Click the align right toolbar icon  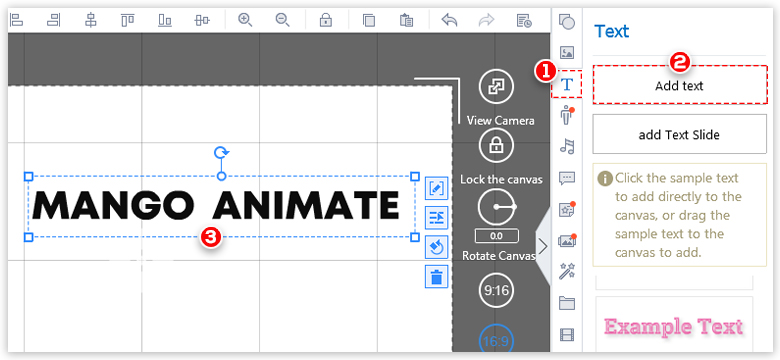(x=54, y=20)
